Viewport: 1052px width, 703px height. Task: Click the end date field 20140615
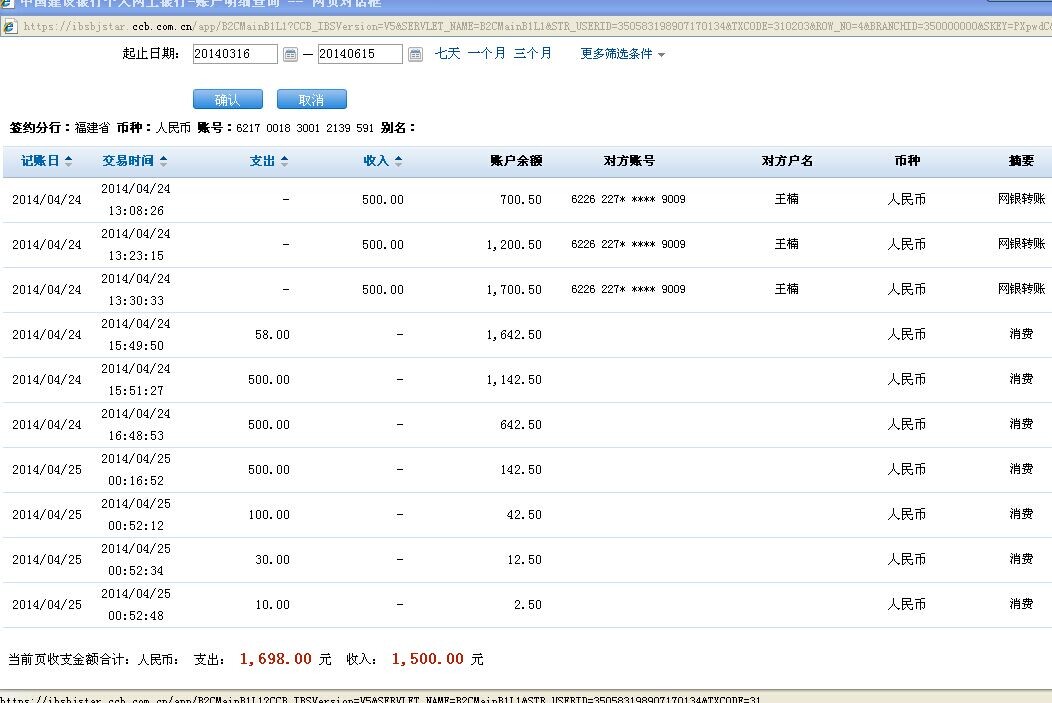(360, 54)
